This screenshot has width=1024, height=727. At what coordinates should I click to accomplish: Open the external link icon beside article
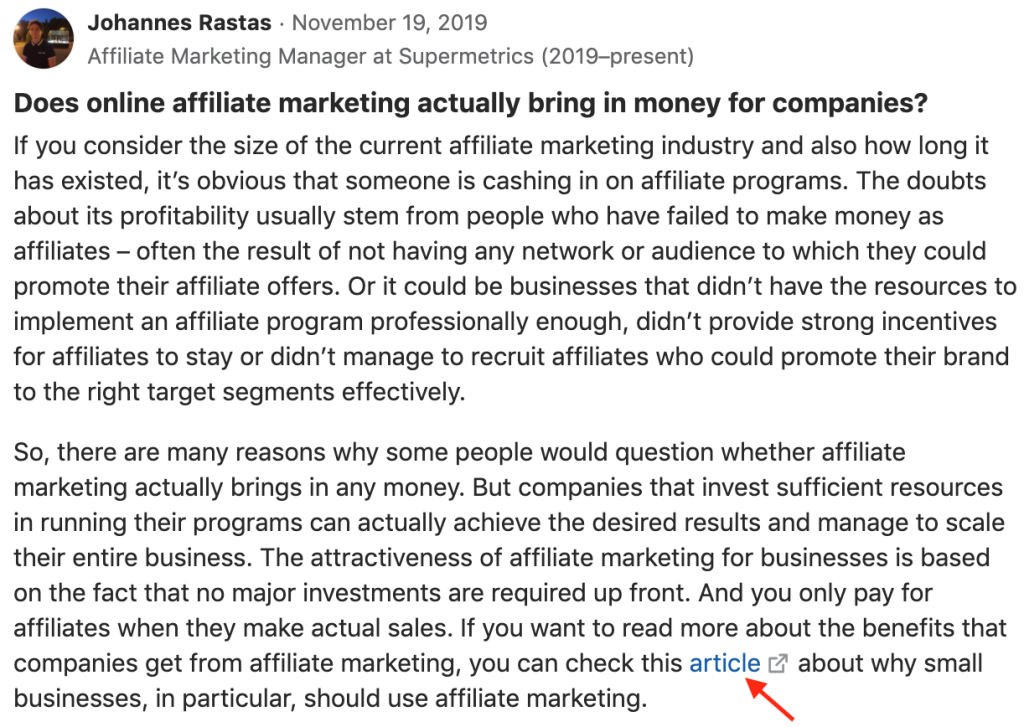778,664
